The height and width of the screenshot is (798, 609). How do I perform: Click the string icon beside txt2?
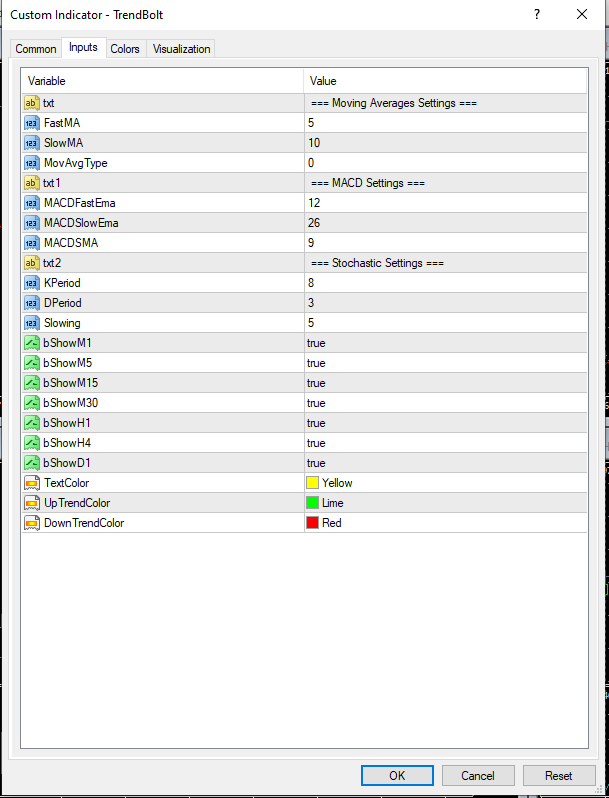pos(32,263)
